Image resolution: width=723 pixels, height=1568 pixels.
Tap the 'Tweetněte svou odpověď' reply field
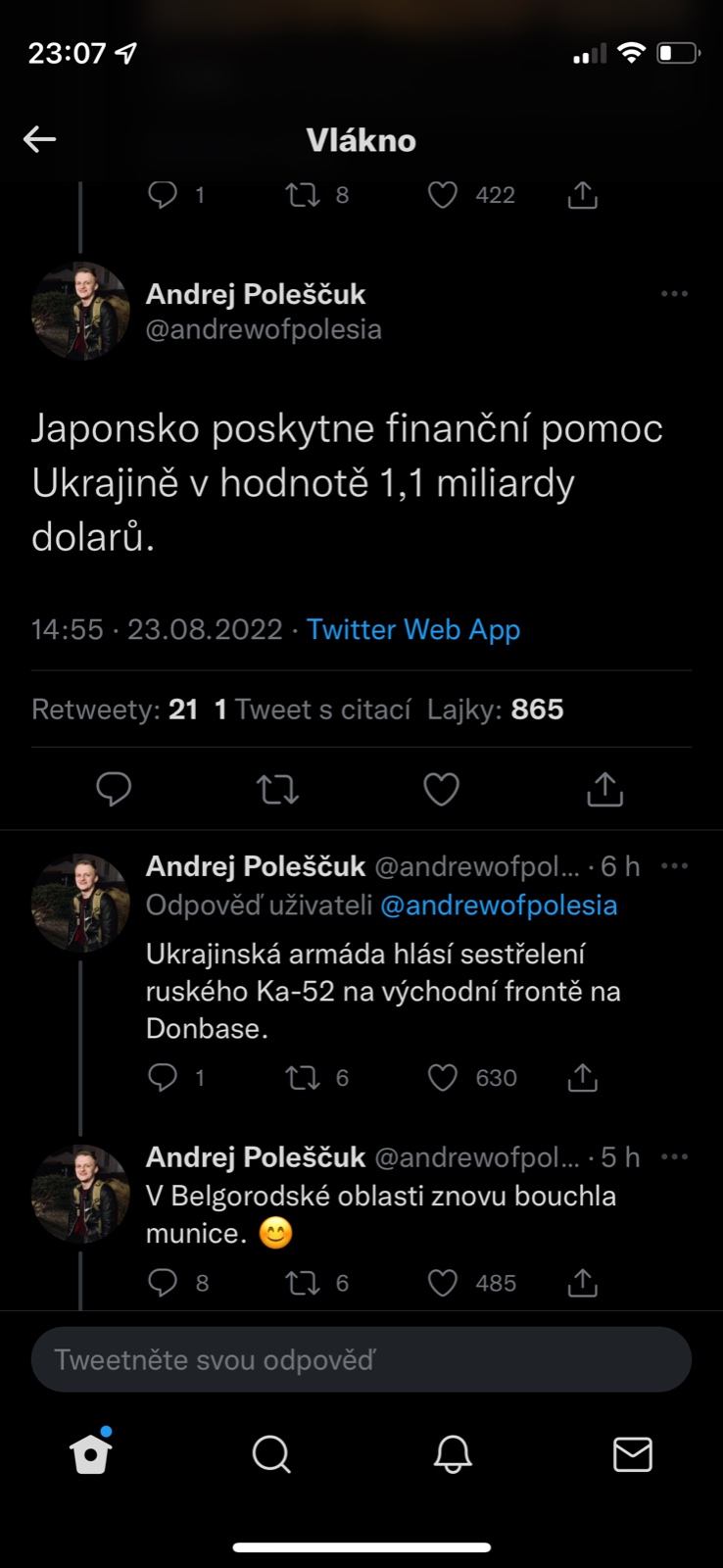click(x=361, y=1359)
